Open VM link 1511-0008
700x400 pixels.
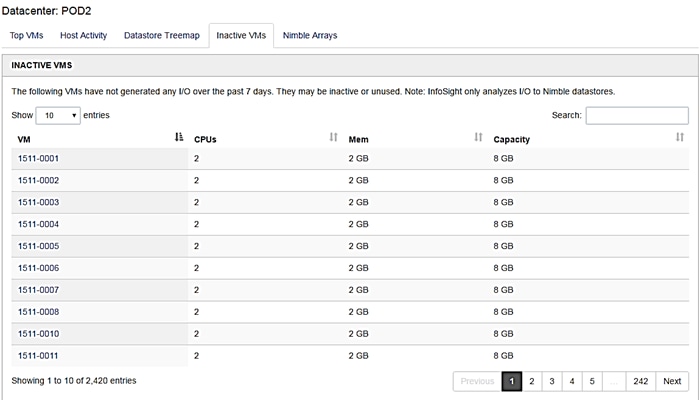(38, 312)
